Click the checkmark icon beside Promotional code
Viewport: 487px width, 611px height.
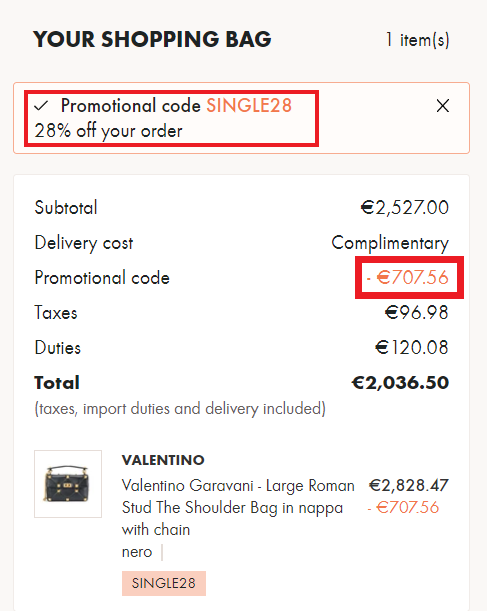click(x=41, y=106)
